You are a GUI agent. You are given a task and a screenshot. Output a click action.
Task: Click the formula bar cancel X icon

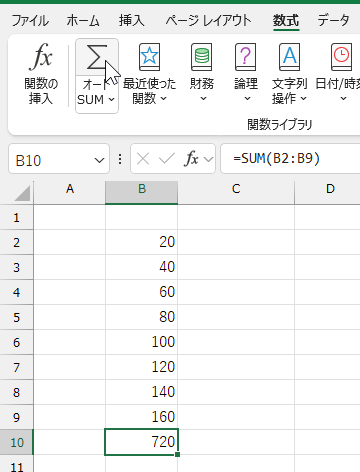click(143, 159)
